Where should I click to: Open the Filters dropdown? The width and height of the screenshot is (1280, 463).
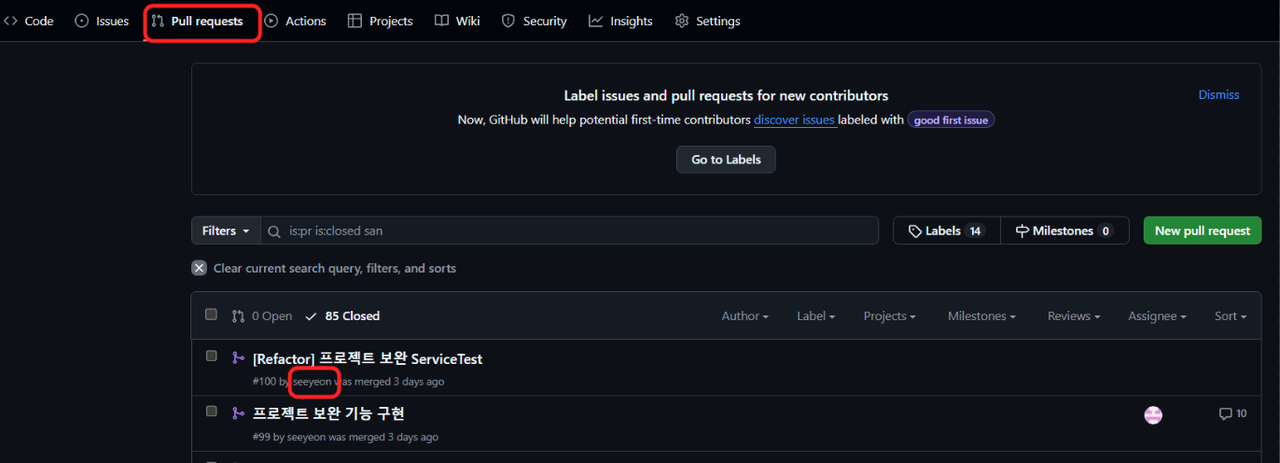point(226,231)
